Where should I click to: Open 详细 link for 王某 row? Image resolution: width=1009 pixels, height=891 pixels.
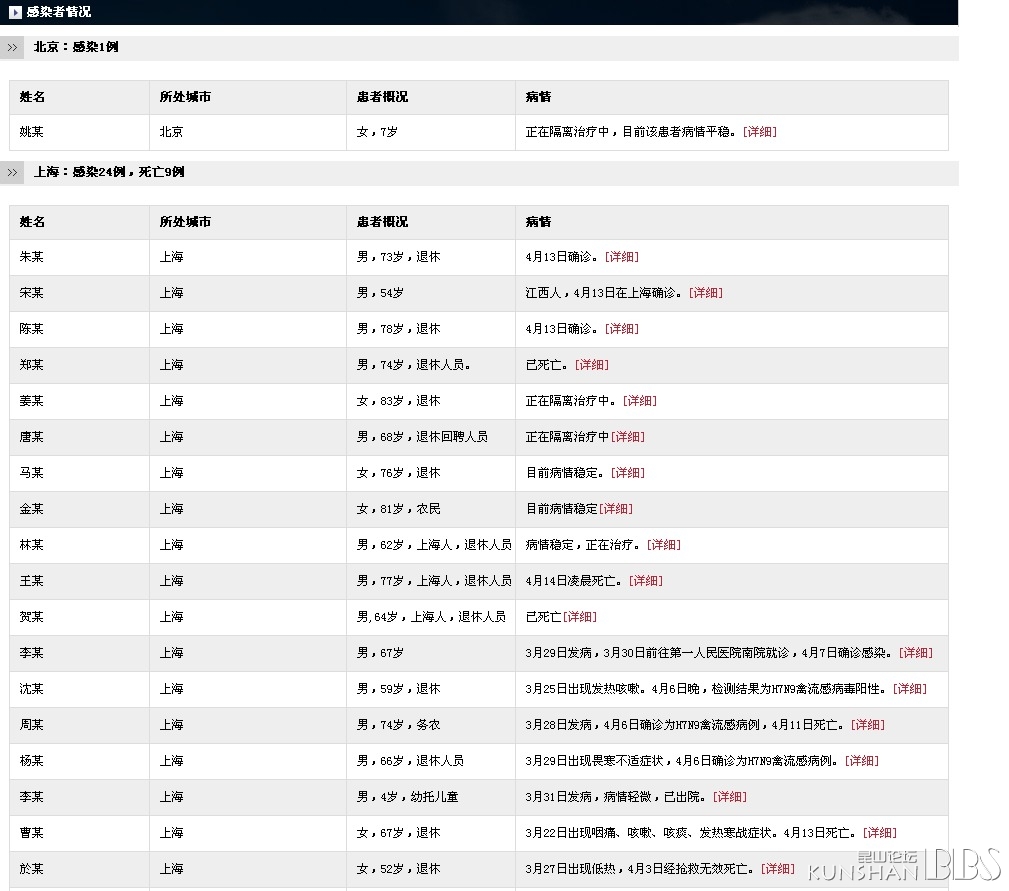pos(645,581)
